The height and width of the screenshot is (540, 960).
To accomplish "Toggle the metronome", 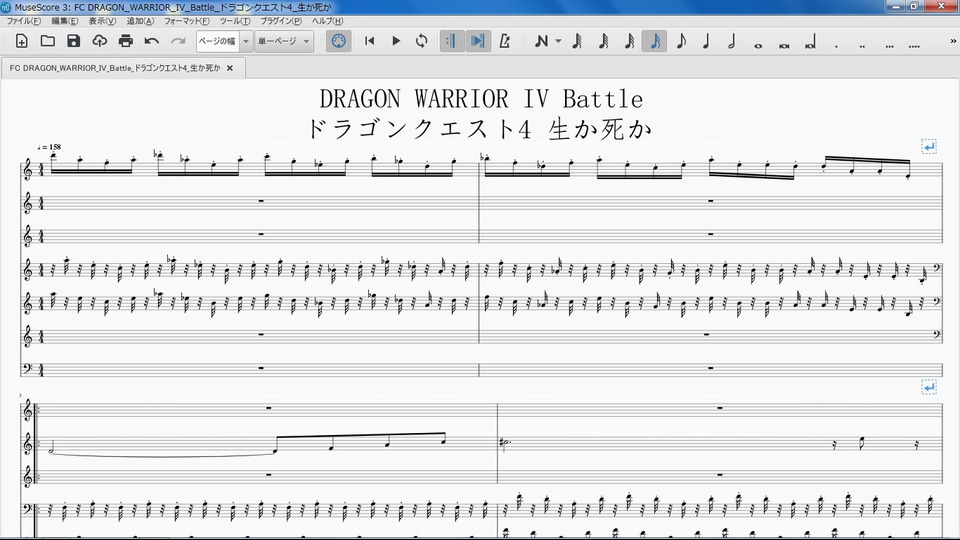I will pos(504,41).
